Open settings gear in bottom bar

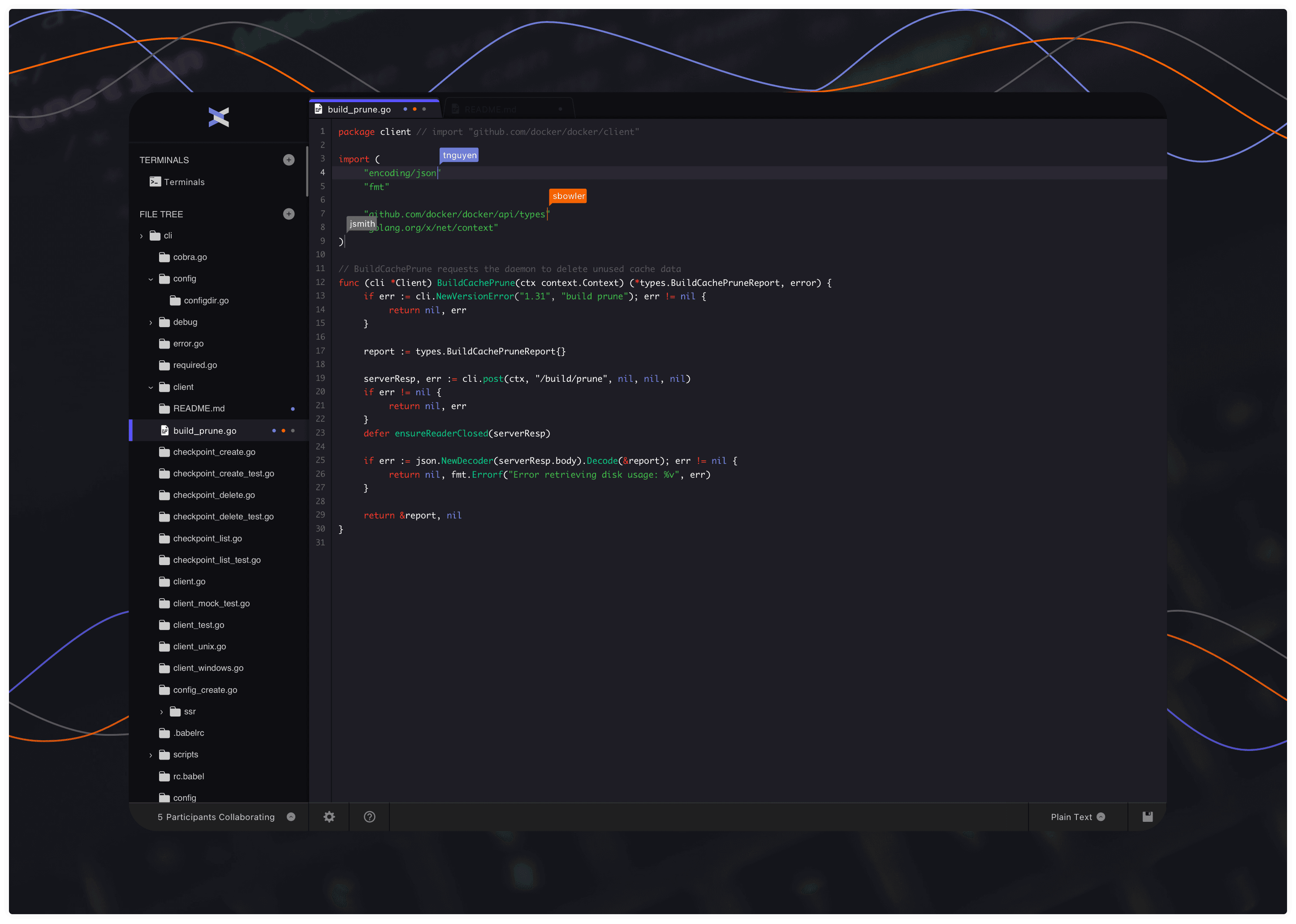(x=329, y=817)
